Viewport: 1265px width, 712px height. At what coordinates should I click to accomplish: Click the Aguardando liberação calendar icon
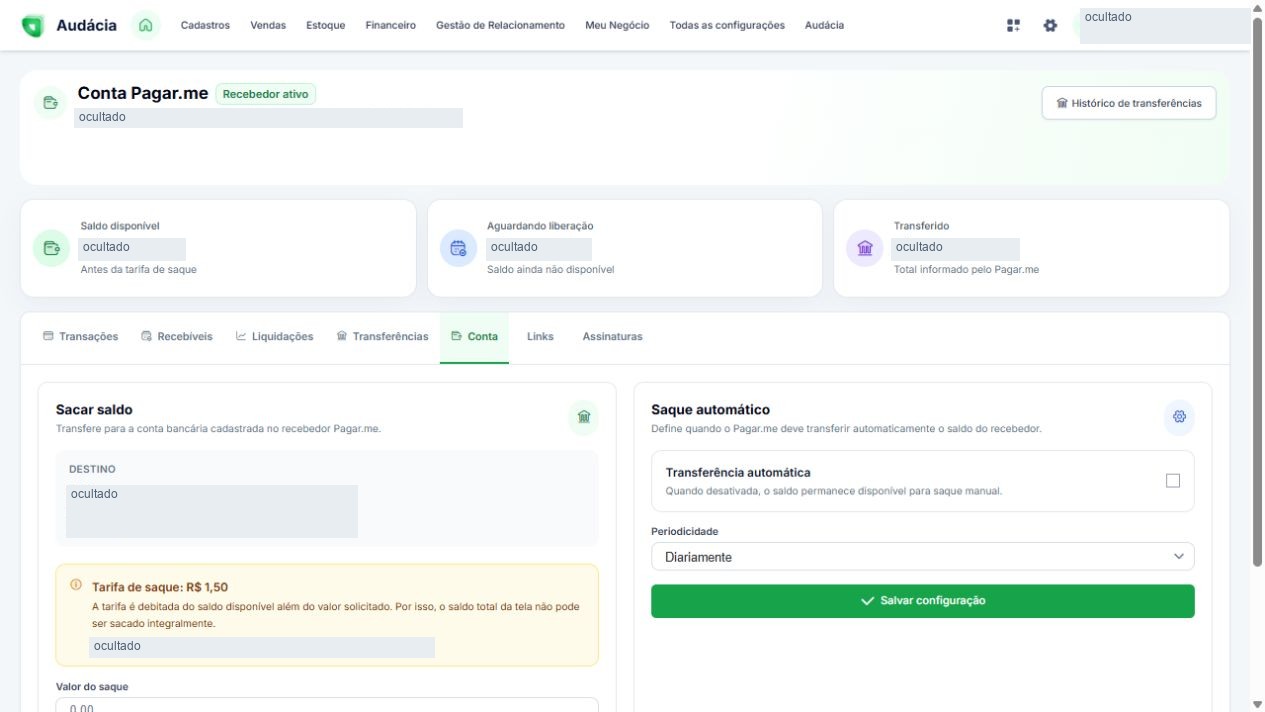tap(458, 248)
